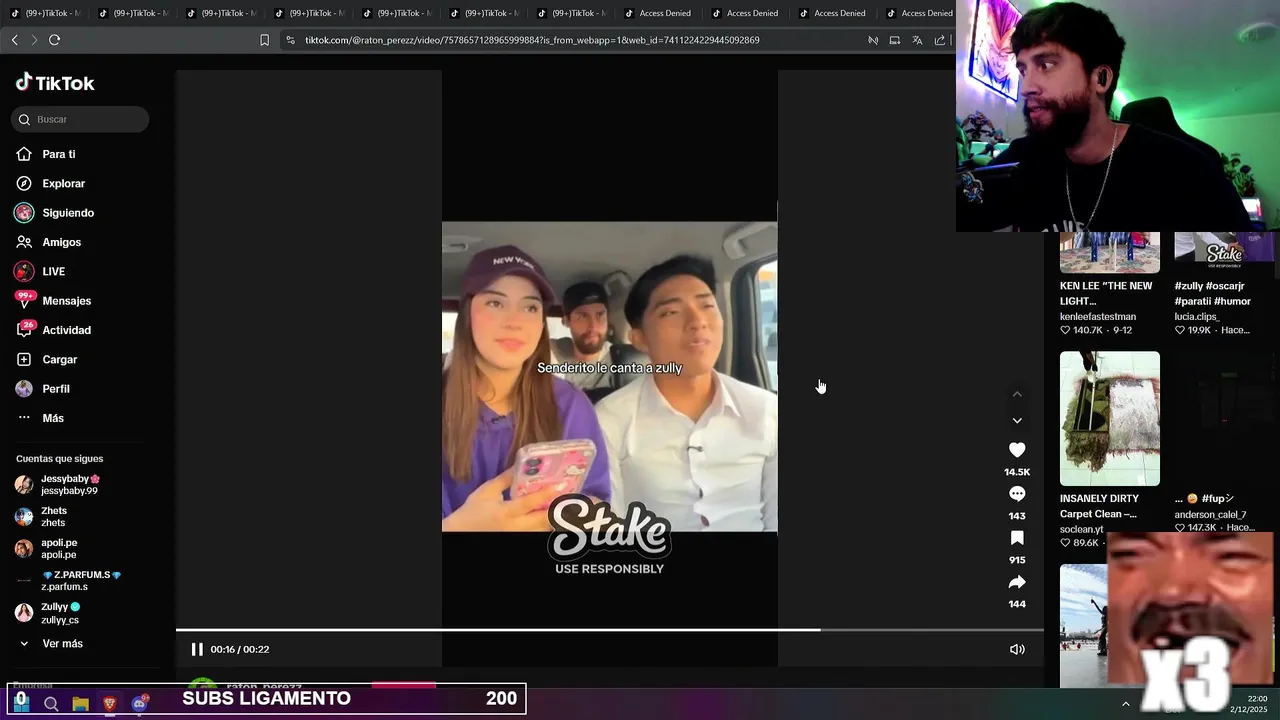
Task: Open File Explorer from the taskbar
Action: [x=80, y=704]
